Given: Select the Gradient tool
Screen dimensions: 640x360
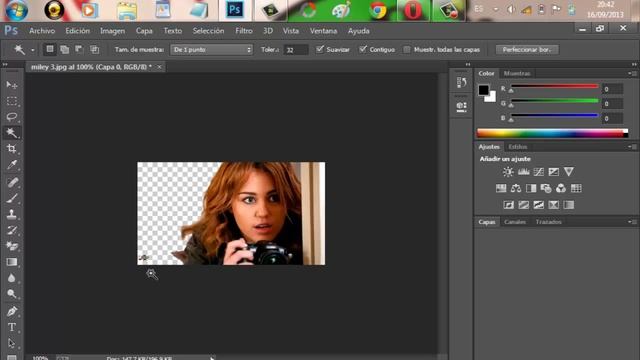Looking at the screenshot, I should 11,262.
